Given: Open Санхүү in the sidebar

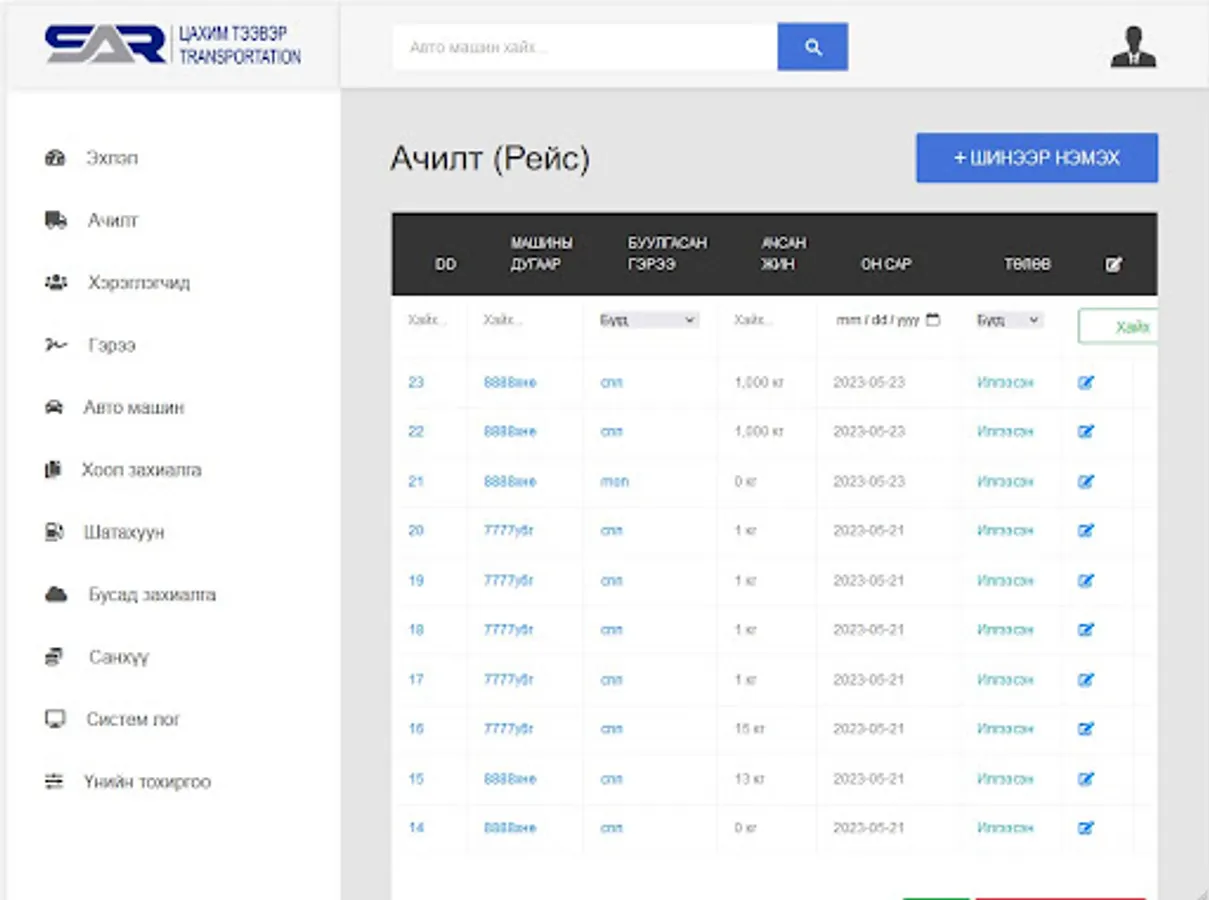Looking at the screenshot, I should [119, 657].
